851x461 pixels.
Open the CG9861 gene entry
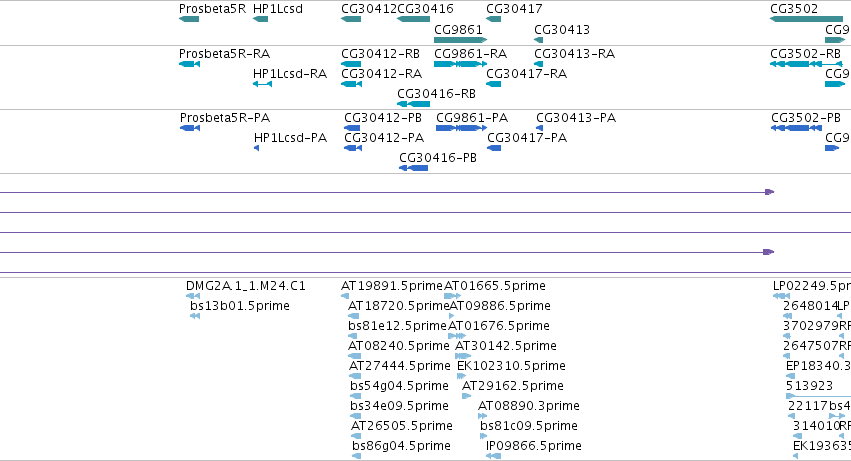pos(458,29)
